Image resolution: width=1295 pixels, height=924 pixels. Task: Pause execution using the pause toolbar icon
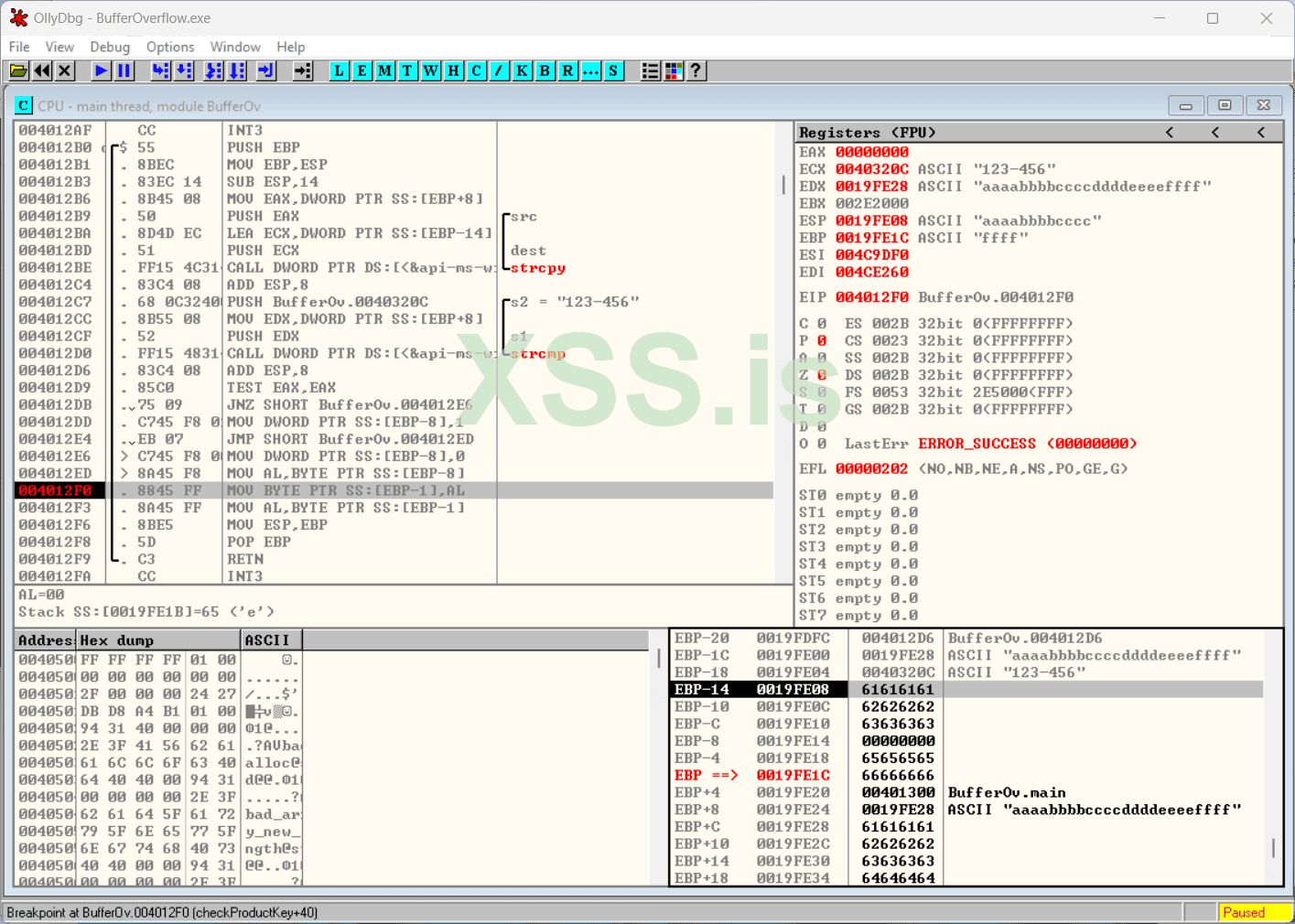(124, 70)
